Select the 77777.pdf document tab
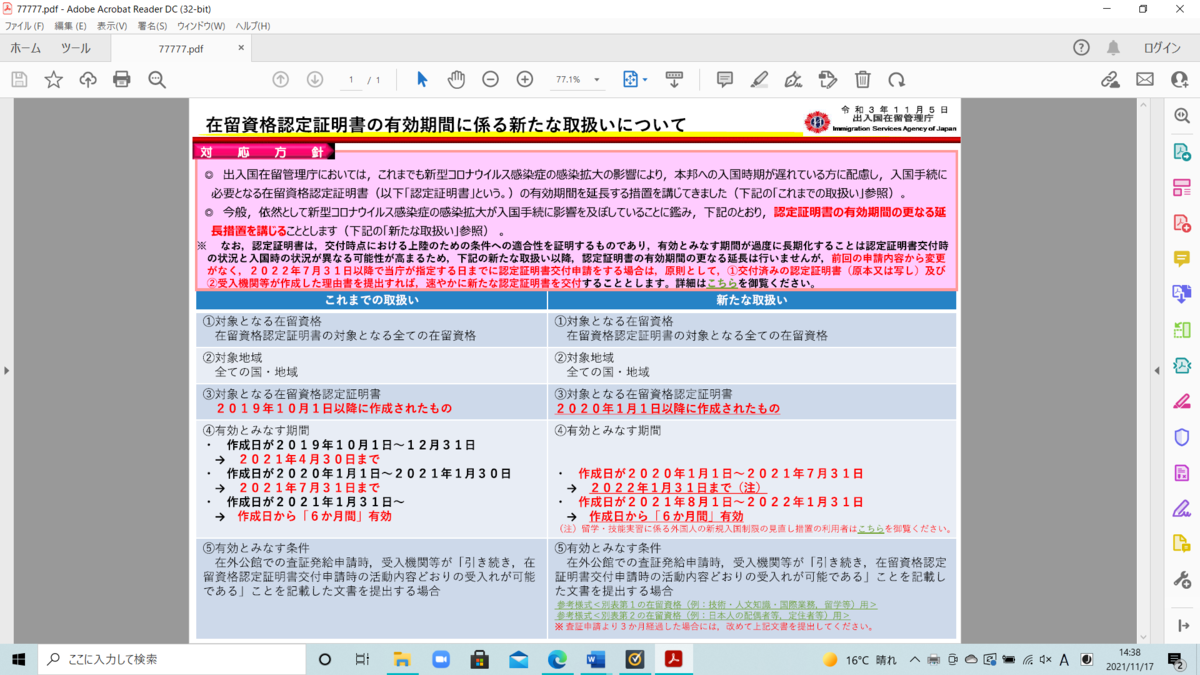The image size is (1200, 675). tap(180, 48)
